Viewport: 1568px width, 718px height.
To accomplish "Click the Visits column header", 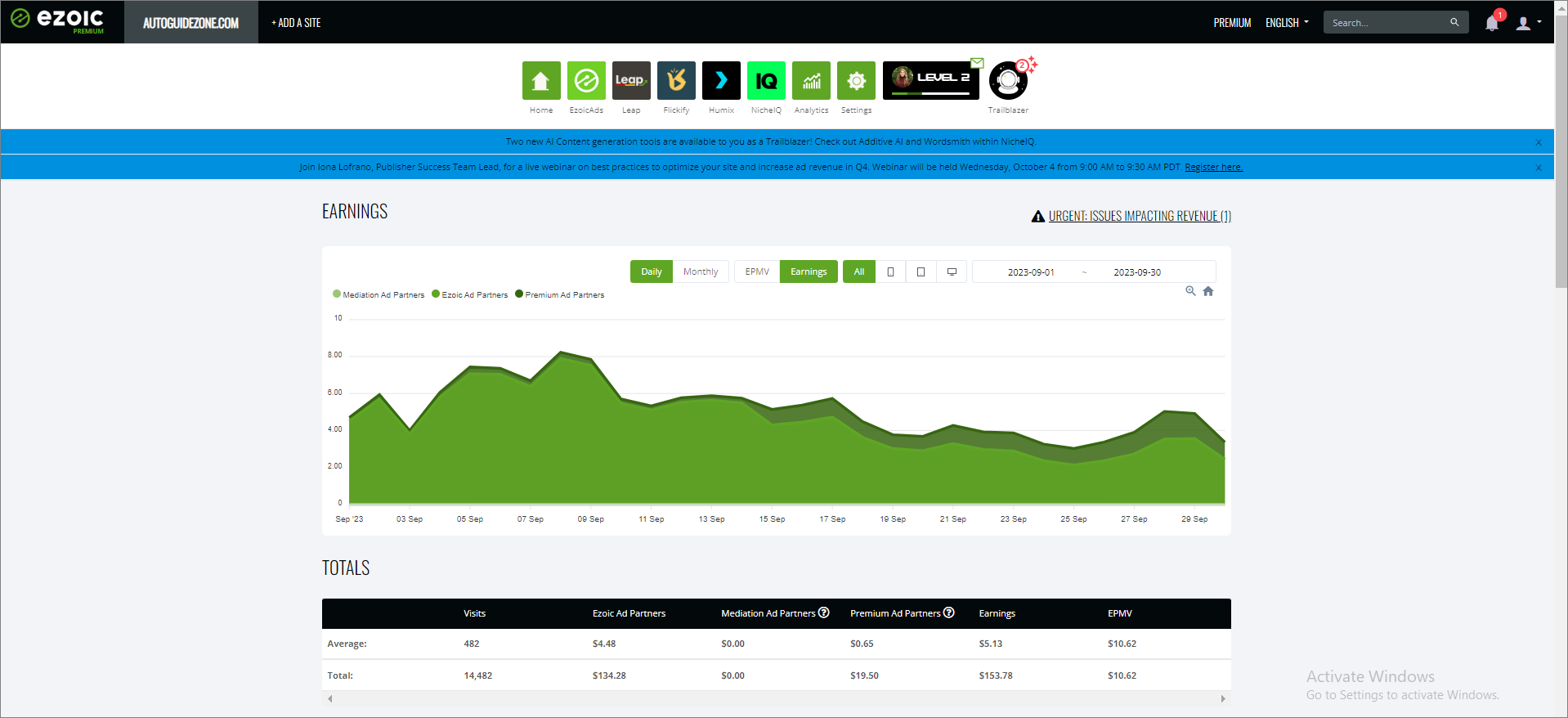I will [474, 613].
